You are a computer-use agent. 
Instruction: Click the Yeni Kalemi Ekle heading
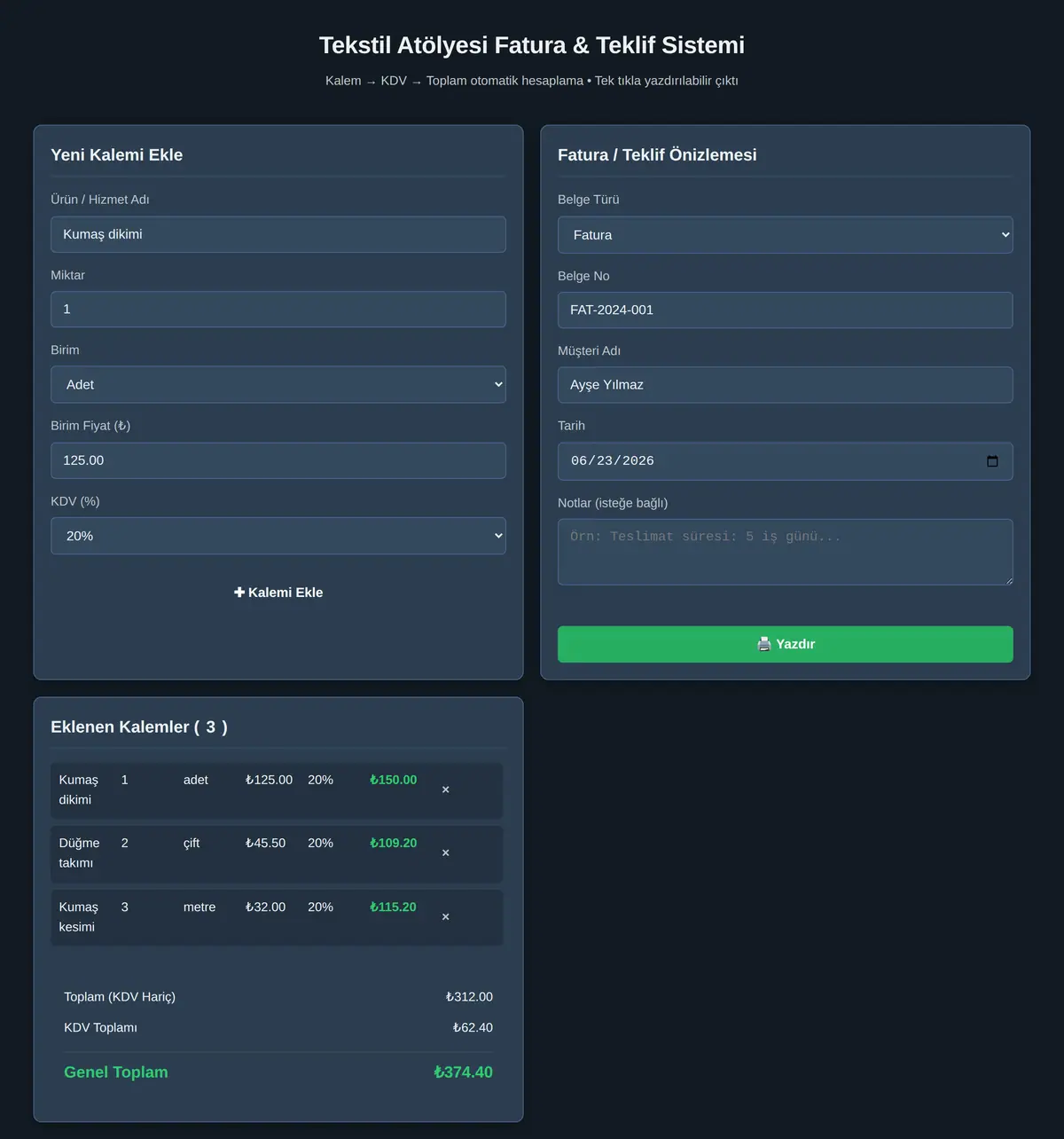click(117, 154)
